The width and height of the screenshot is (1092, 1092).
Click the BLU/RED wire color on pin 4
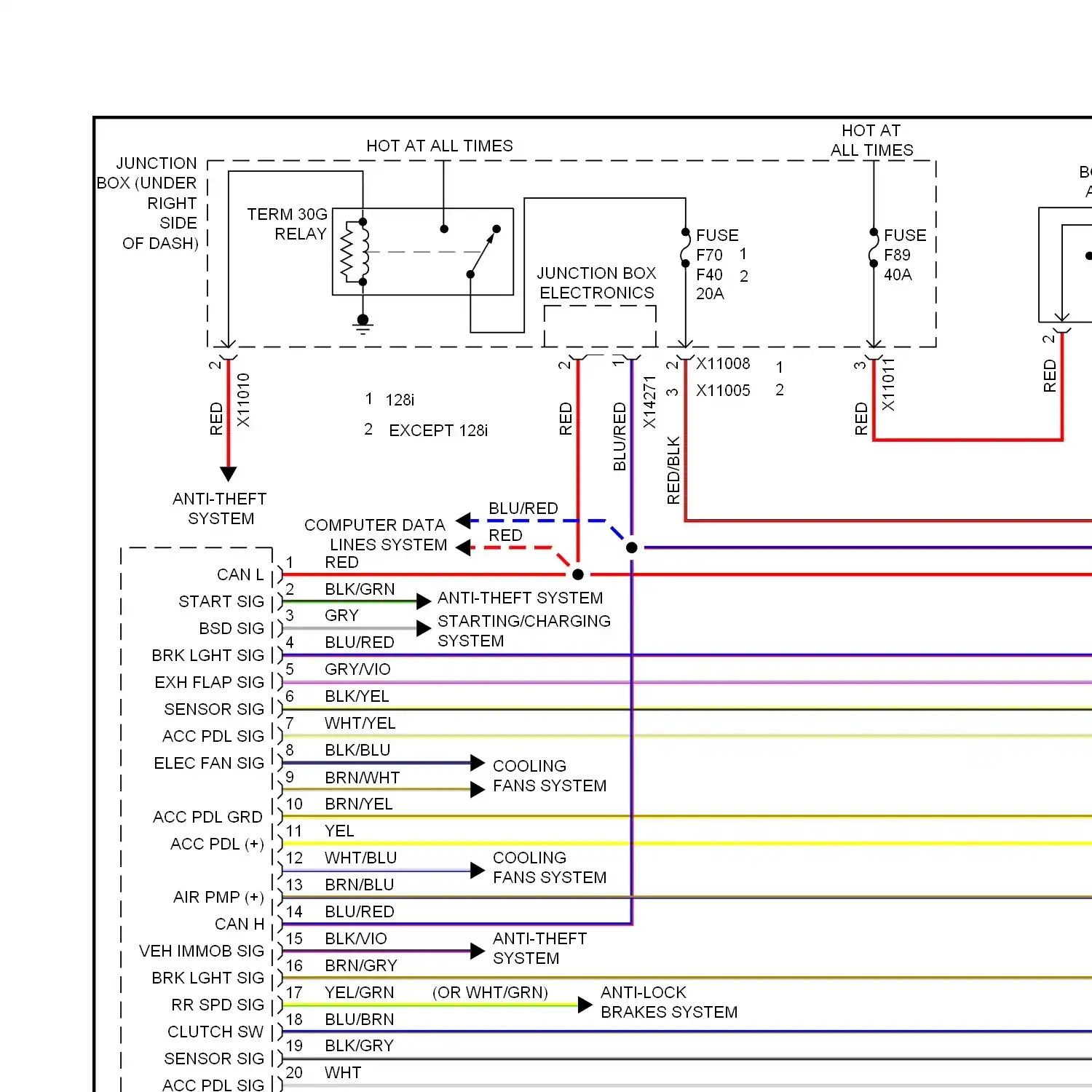pyautogui.click(x=360, y=643)
